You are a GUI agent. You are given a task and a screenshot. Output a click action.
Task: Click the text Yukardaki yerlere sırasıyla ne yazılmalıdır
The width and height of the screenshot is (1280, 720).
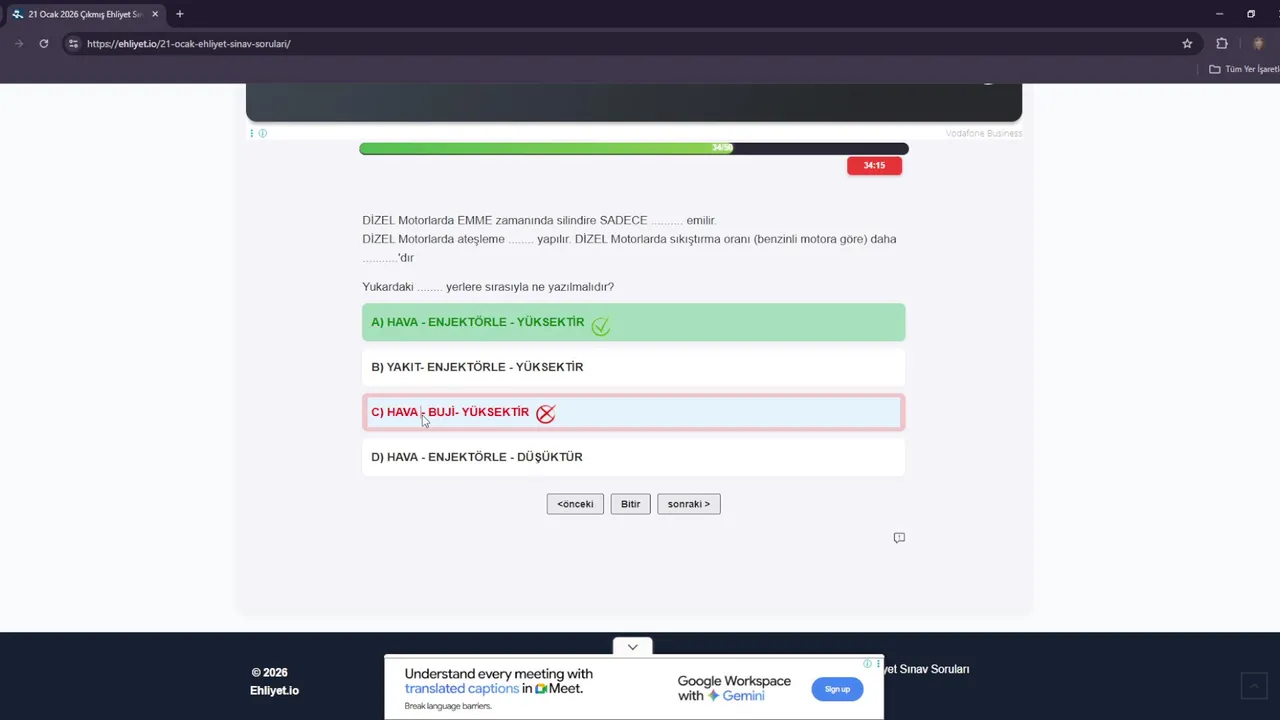[488, 287]
